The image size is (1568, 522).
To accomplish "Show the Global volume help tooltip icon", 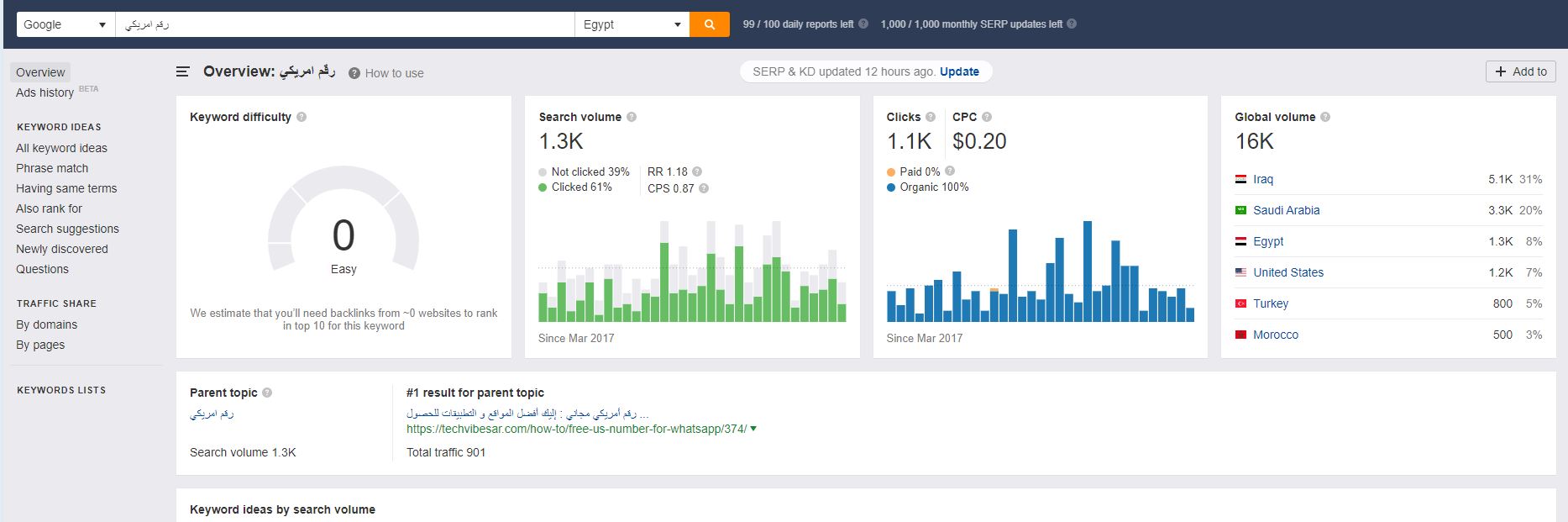I will (1325, 117).
